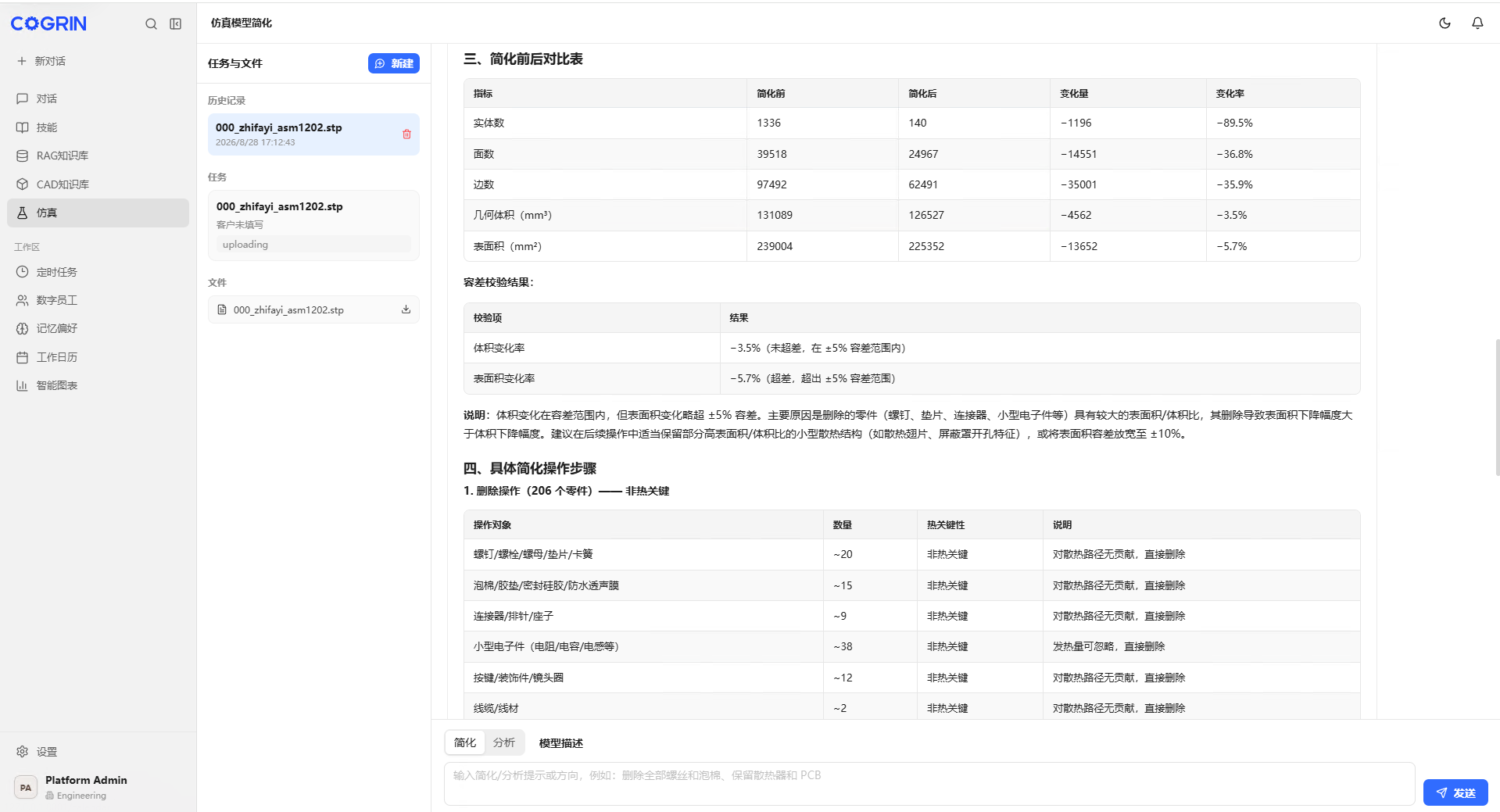Viewport: 1500px width, 812px height.
Task: Click the 记忆偏好 brain icon
Action: click(23, 328)
